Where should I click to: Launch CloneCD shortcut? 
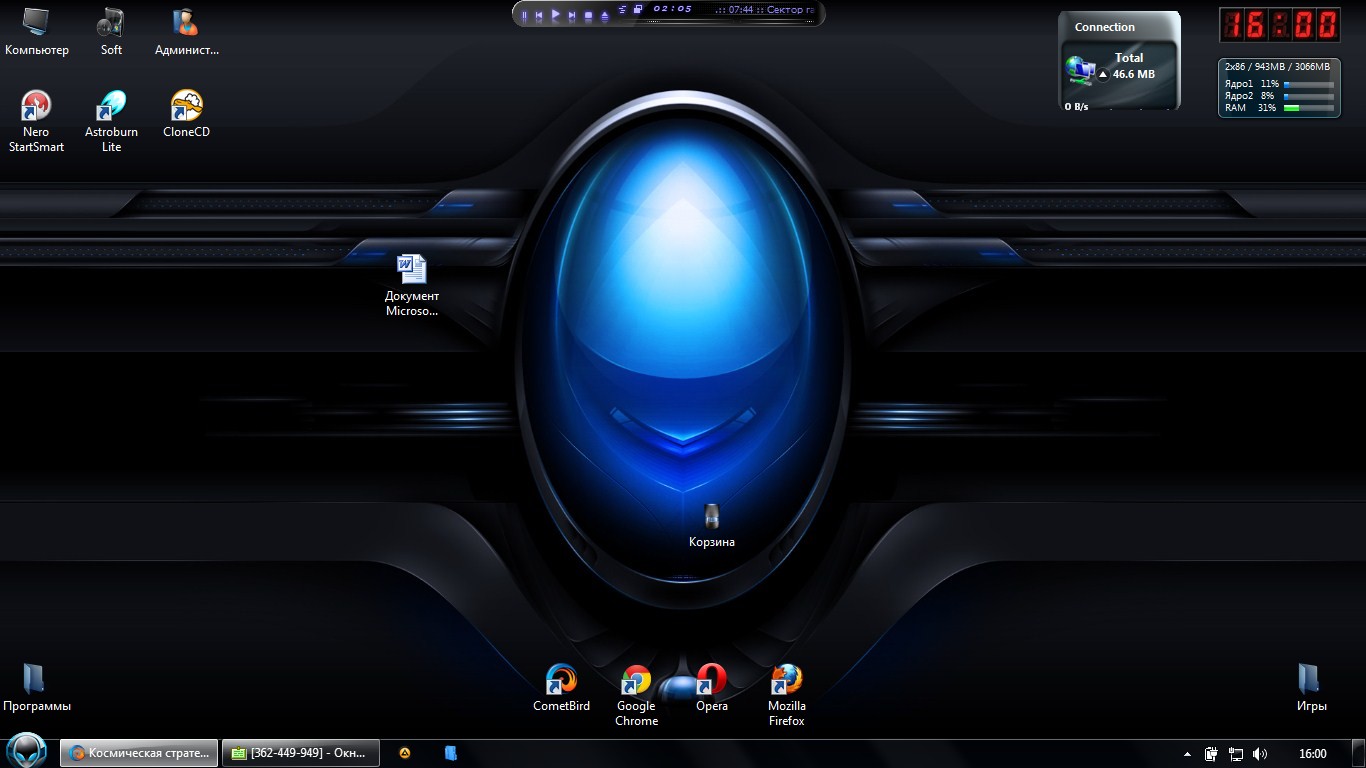186,114
